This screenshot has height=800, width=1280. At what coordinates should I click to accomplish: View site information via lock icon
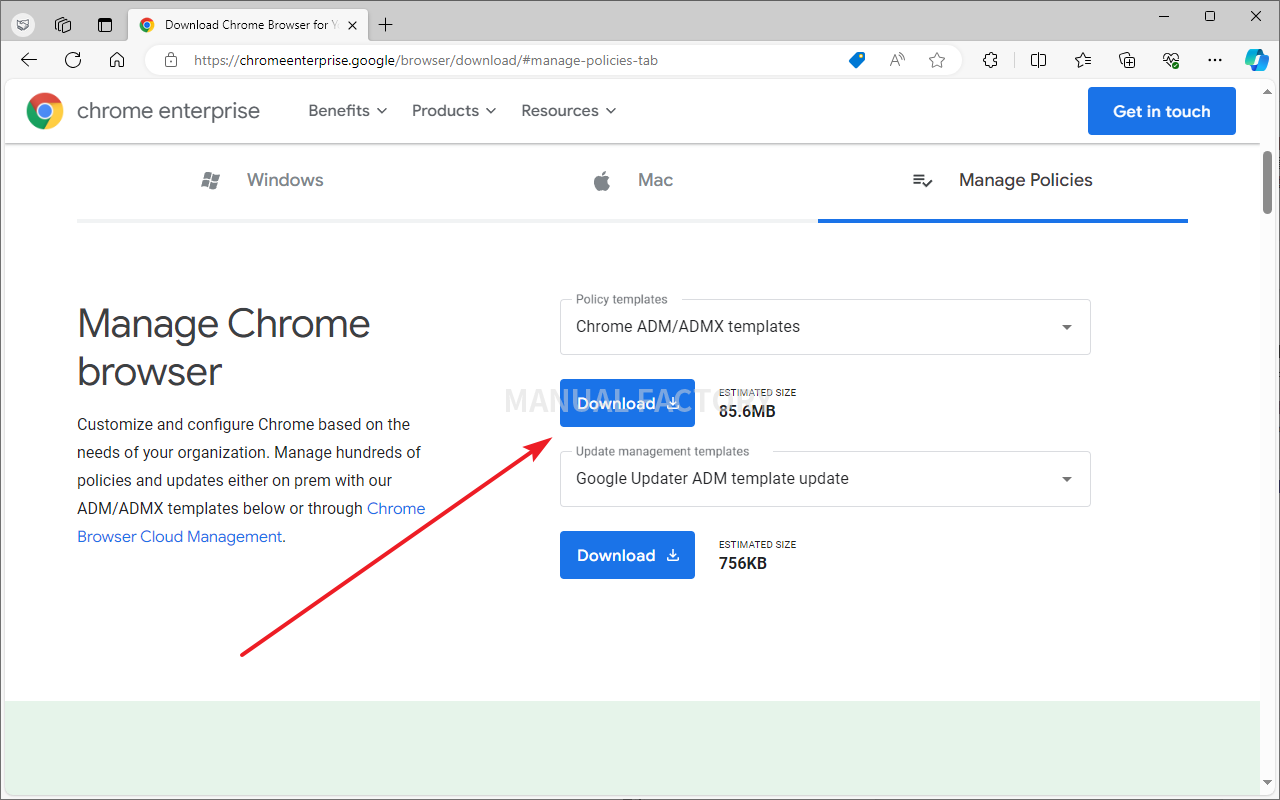[x=171, y=60]
